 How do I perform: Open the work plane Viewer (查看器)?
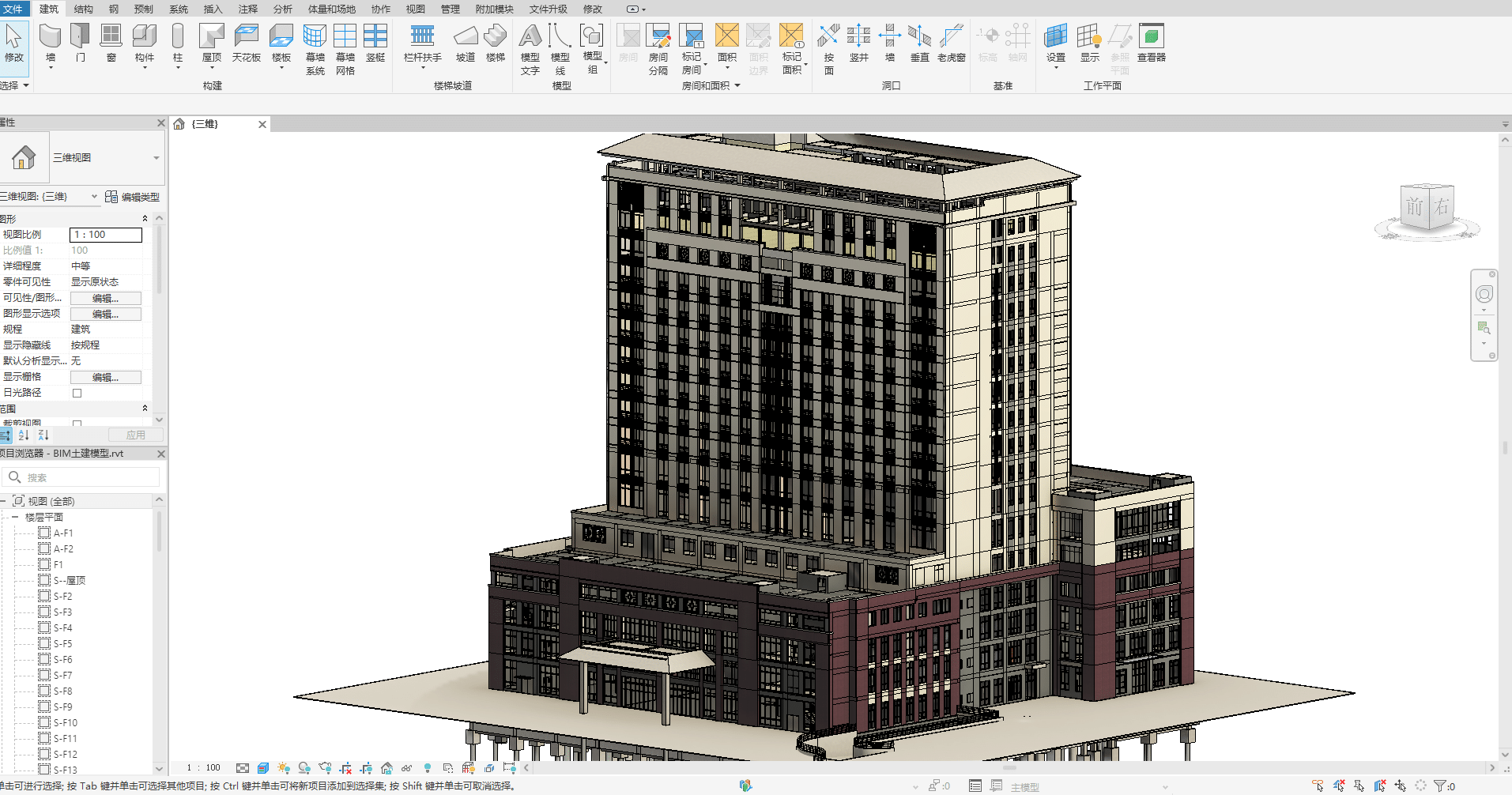(x=1152, y=37)
